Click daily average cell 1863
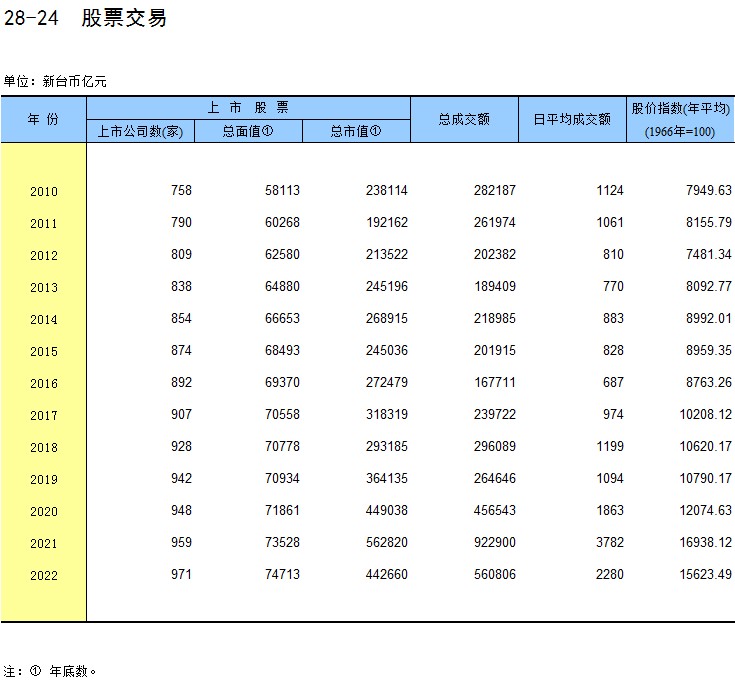Image resolution: width=735 pixels, height=687 pixels. point(610,510)
